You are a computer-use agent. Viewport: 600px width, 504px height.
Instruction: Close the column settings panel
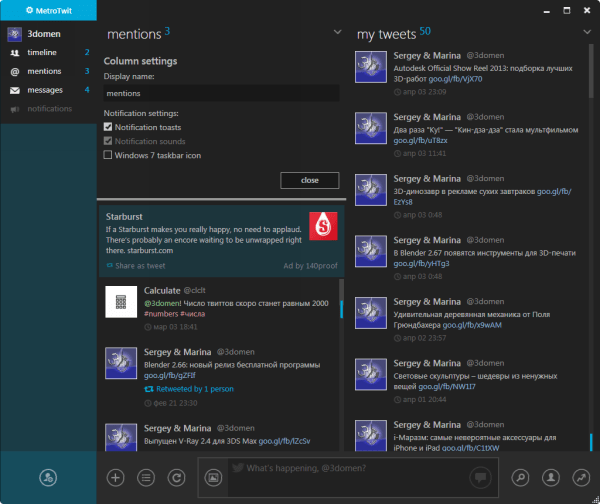pyautogui.click(x=310, y=180)
